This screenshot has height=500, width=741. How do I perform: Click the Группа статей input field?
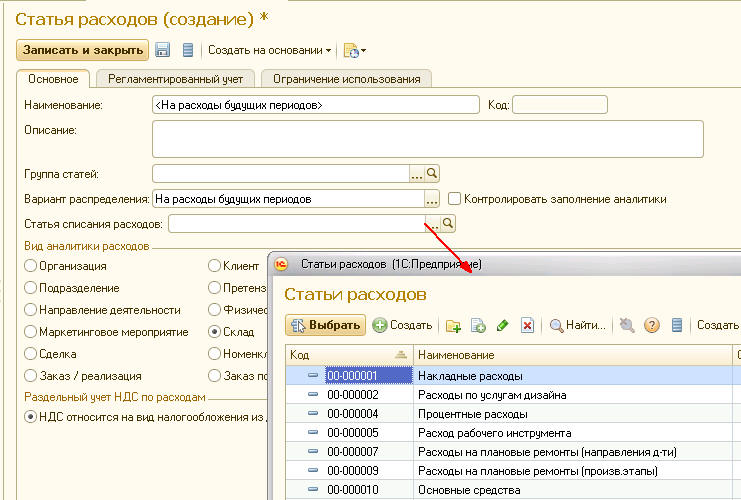click(281, 173)
